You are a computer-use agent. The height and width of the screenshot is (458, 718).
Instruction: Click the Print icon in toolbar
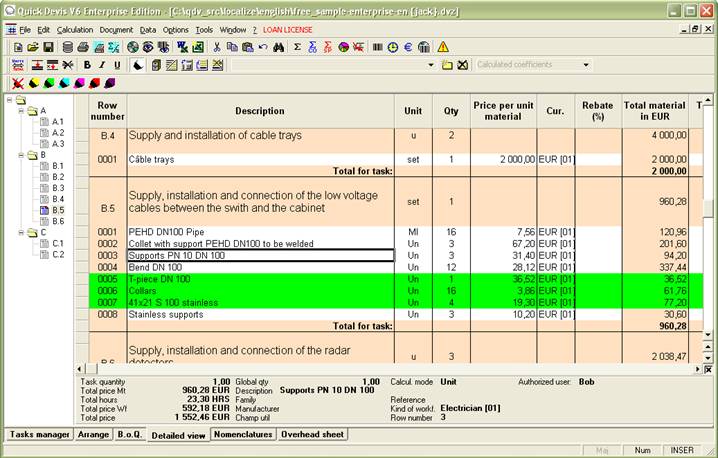[x=83, y=47]
